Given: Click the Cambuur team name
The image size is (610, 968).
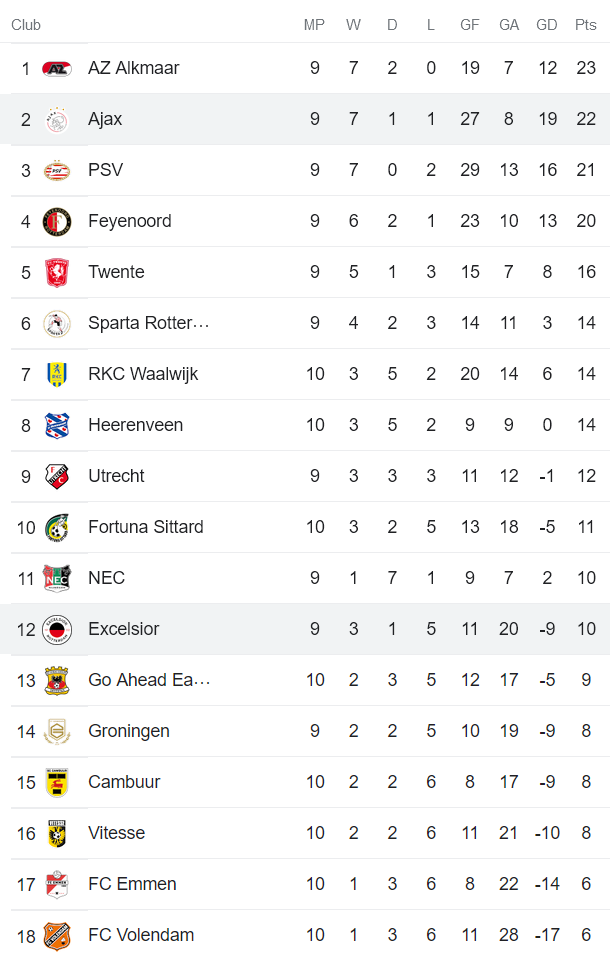Looking at the screenshot, I should click(124, 782).
